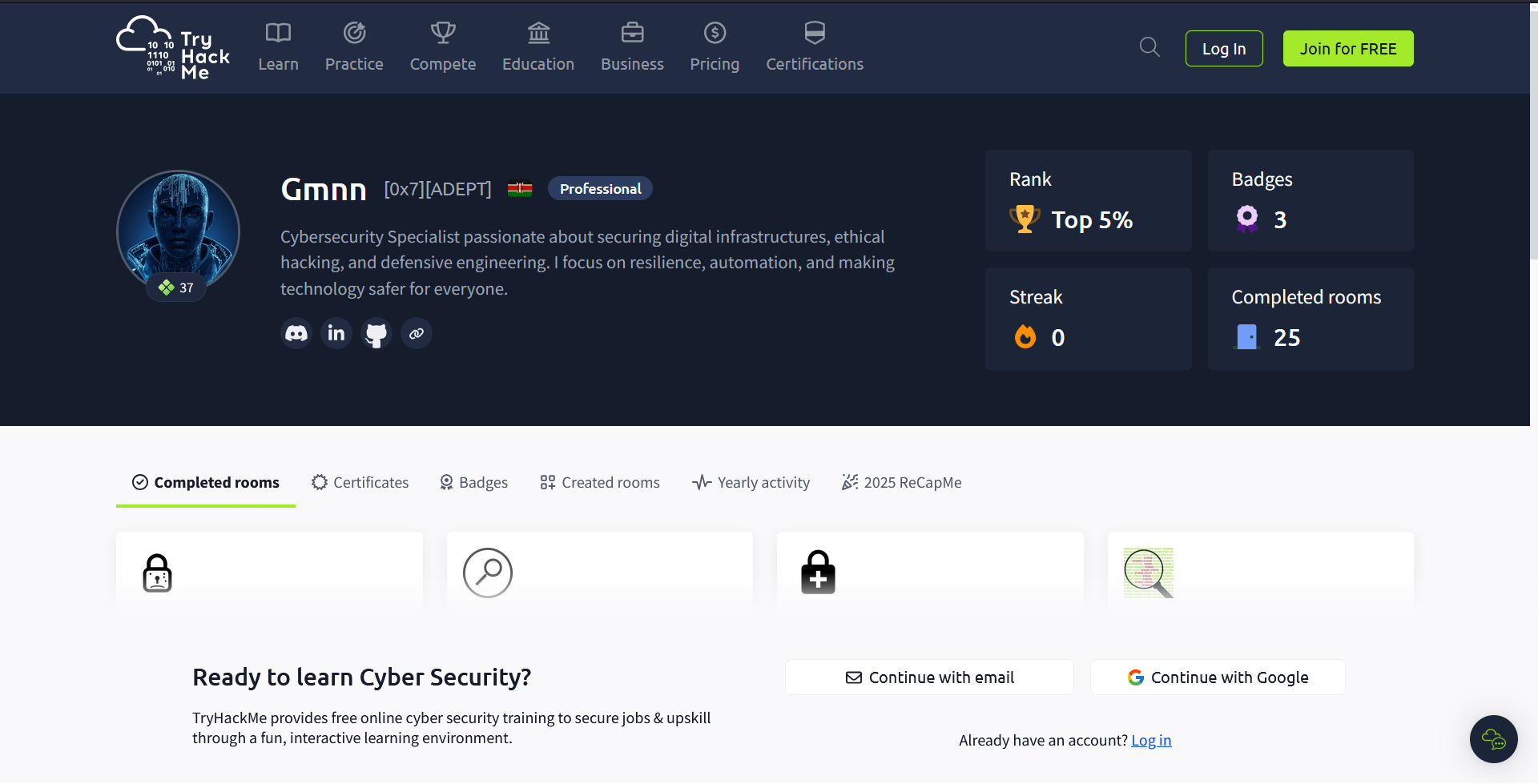Open the 2025 ReCapMe tab
1538x784 pixels.
click(x=902, y=482)
